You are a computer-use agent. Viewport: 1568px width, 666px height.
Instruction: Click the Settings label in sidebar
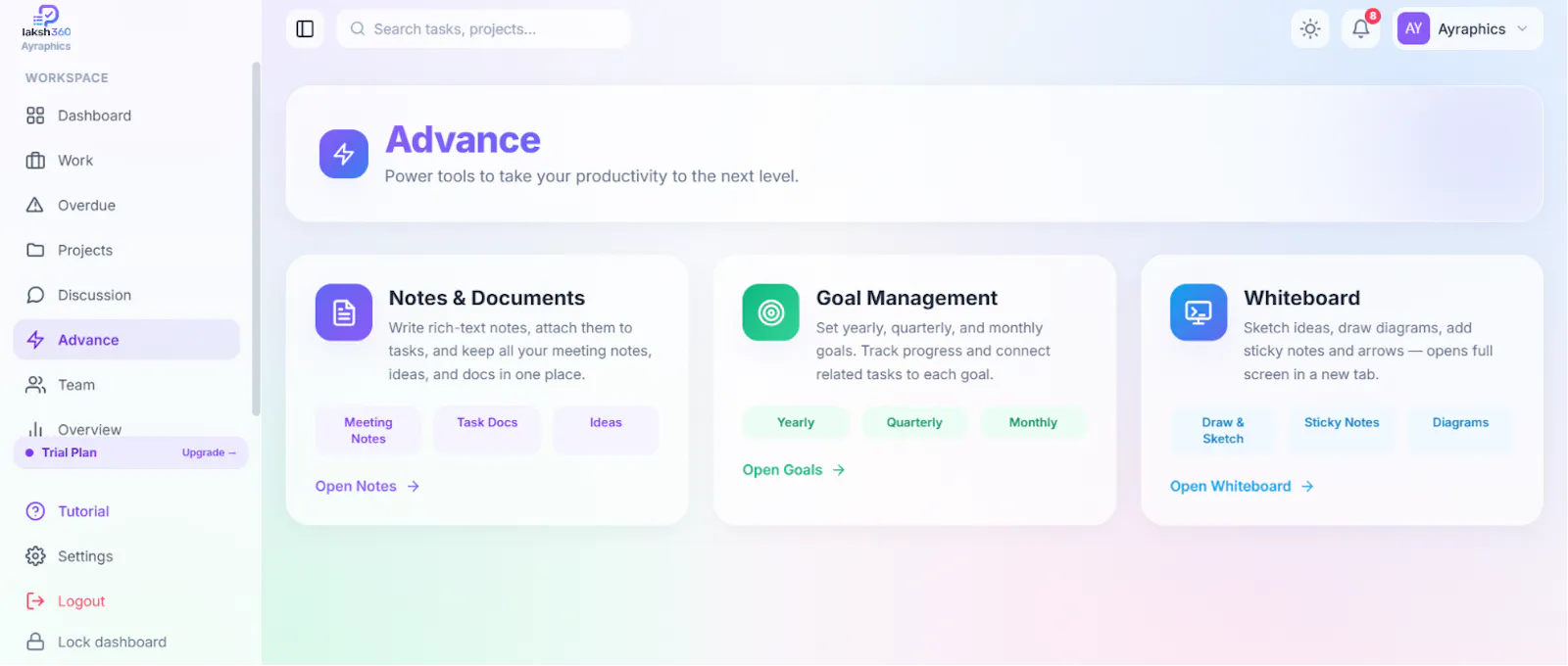pos(85,556)
